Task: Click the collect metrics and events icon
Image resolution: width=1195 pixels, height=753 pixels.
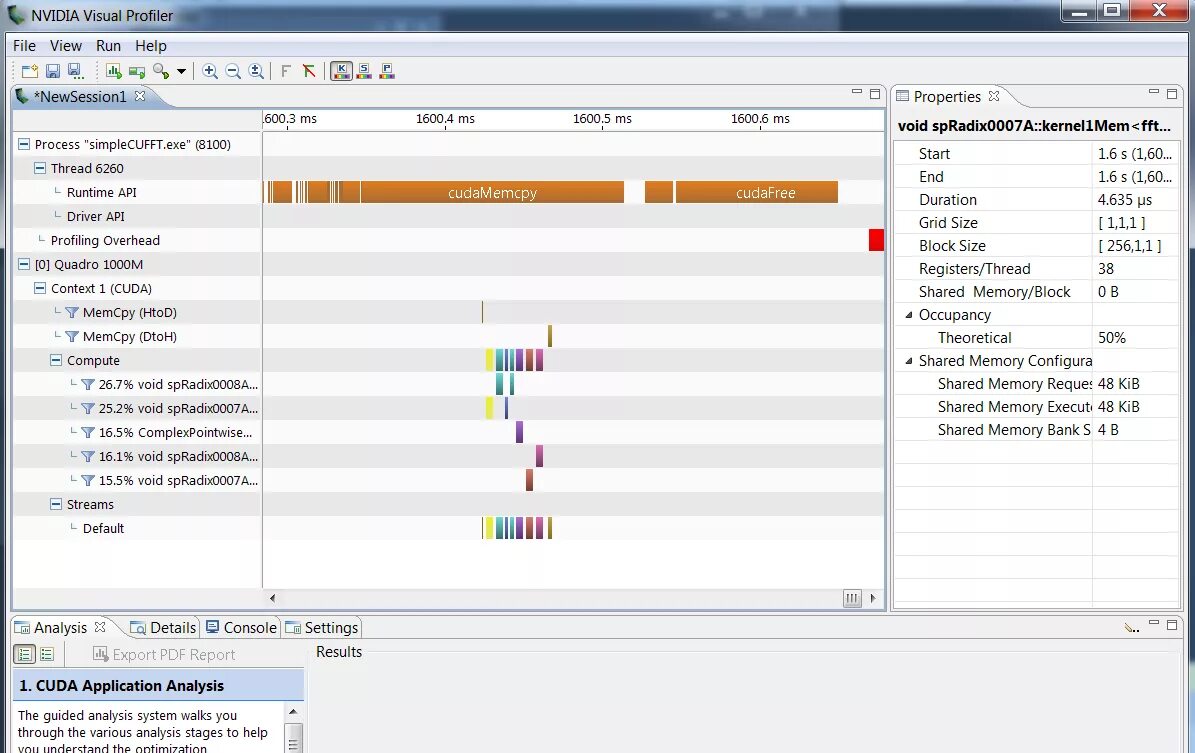Action: (x=137, y=71)
